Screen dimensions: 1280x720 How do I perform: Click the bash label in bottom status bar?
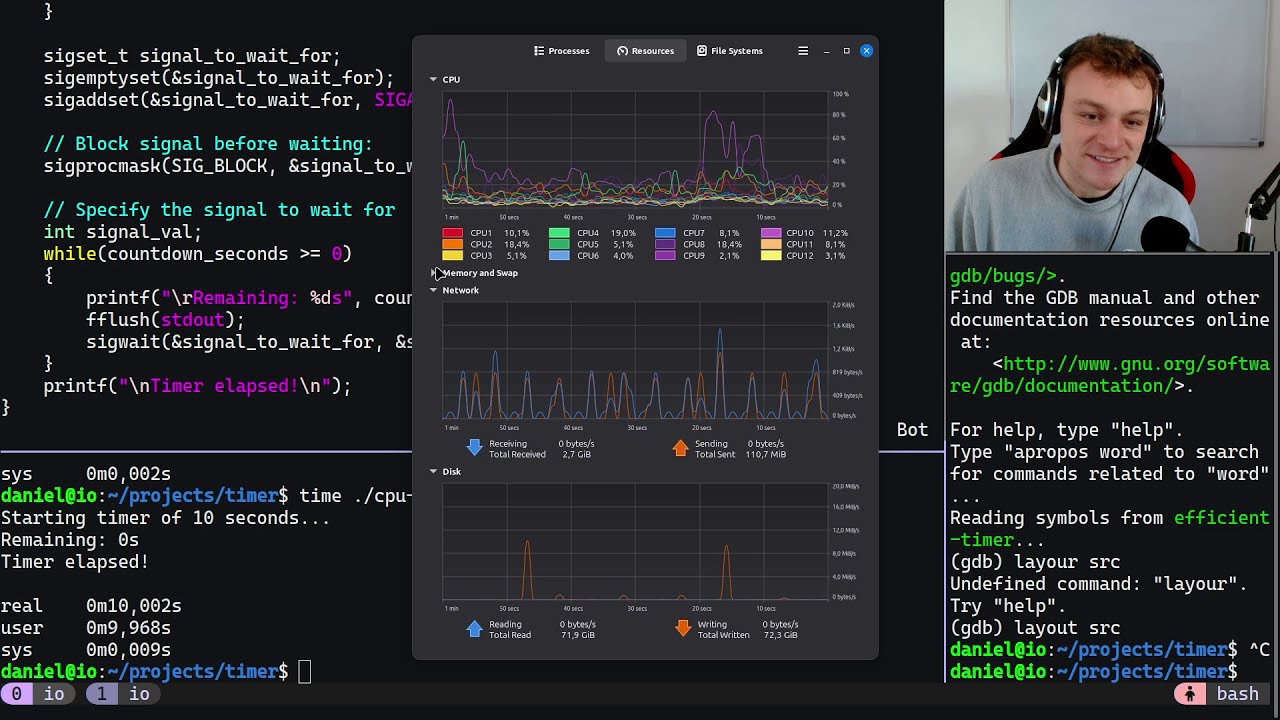point(1237,694)
